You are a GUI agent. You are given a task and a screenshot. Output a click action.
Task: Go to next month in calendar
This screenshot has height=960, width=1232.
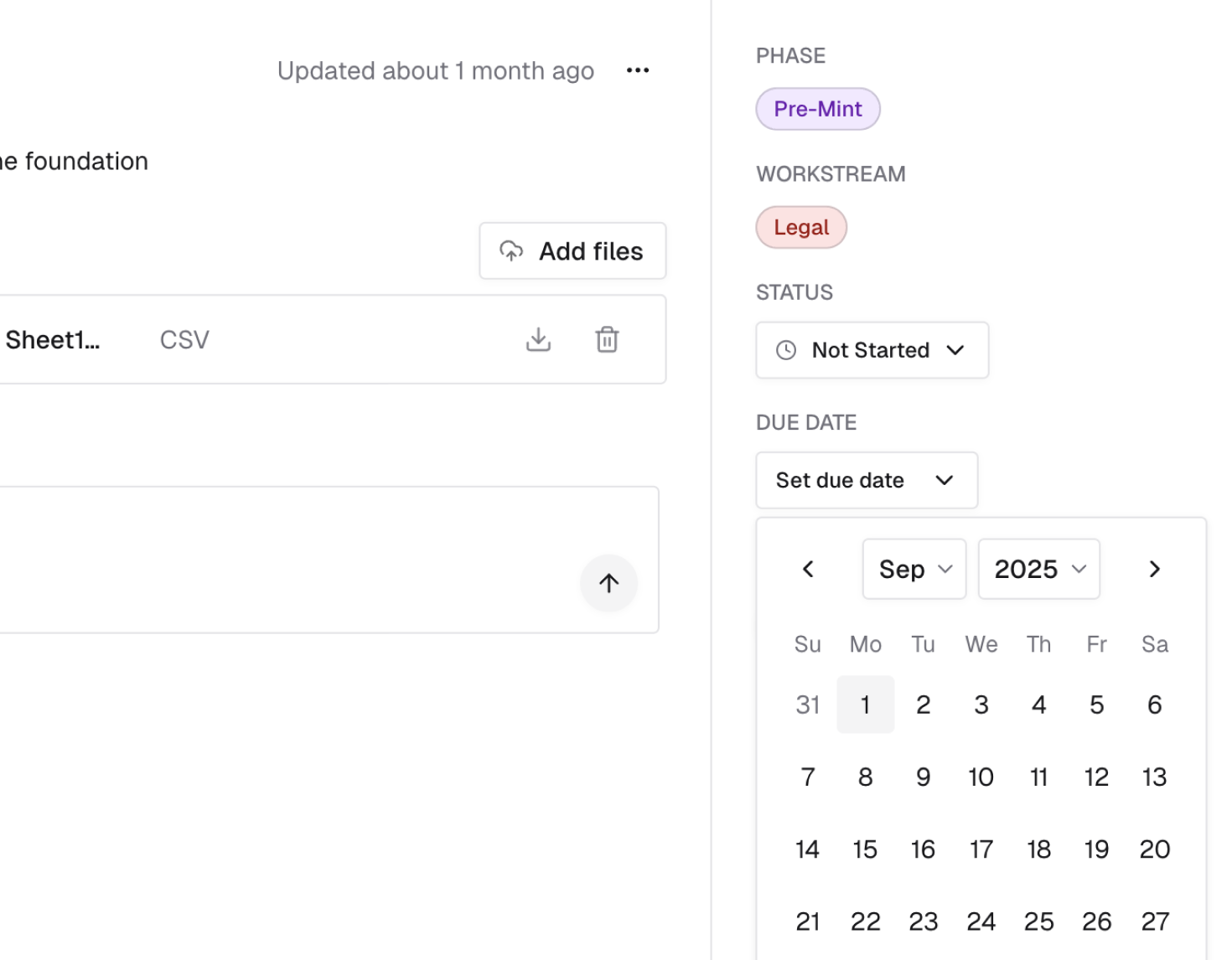tap(1154, 569)
